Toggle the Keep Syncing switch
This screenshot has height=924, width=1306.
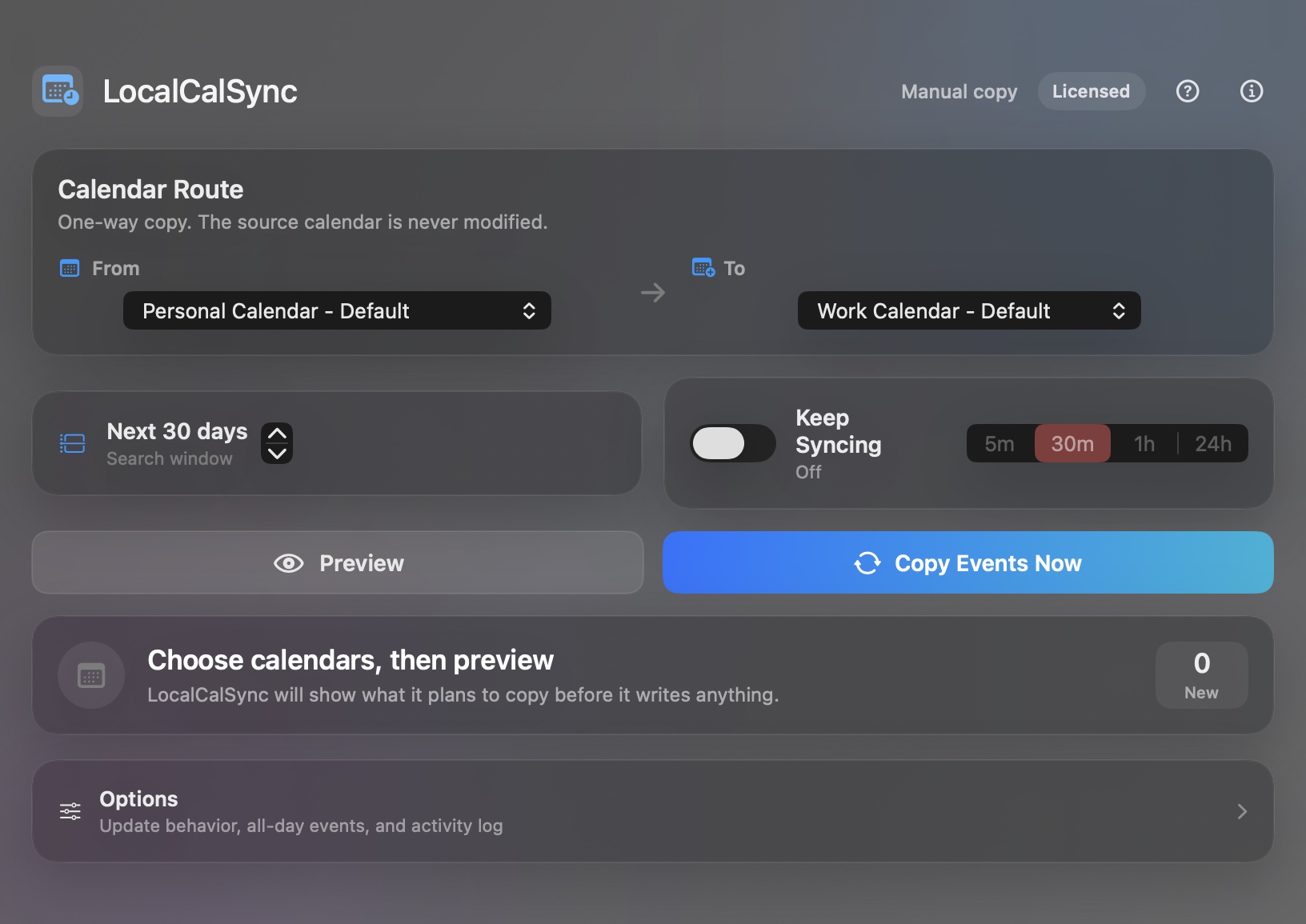click(733, 443)
